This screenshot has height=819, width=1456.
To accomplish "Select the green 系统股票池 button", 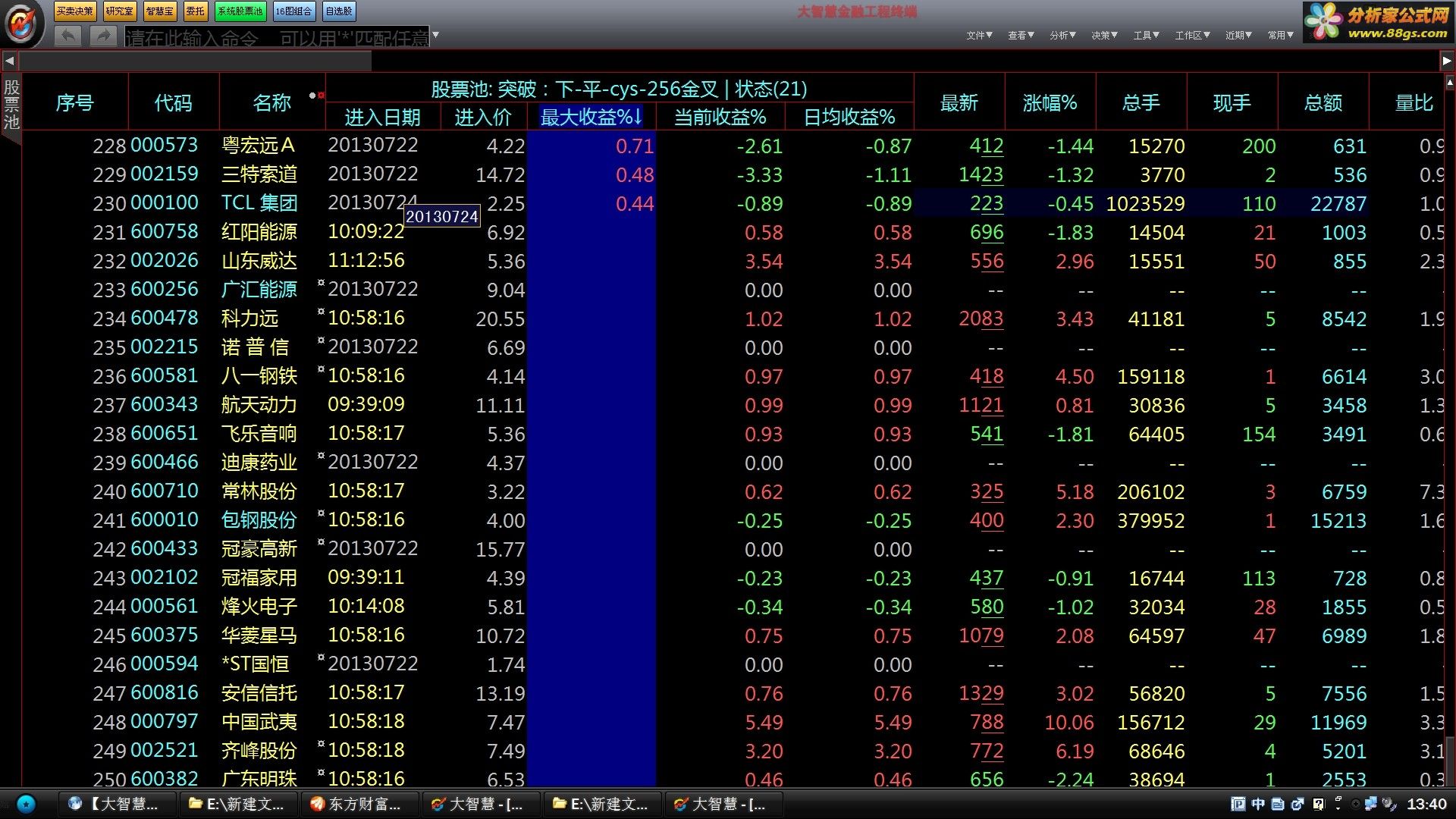I will click(240, 11).
